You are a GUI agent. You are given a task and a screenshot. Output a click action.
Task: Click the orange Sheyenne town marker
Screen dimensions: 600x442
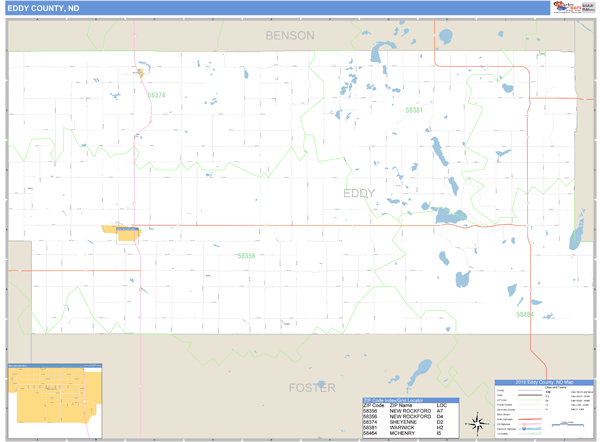(x=140, y=72)
